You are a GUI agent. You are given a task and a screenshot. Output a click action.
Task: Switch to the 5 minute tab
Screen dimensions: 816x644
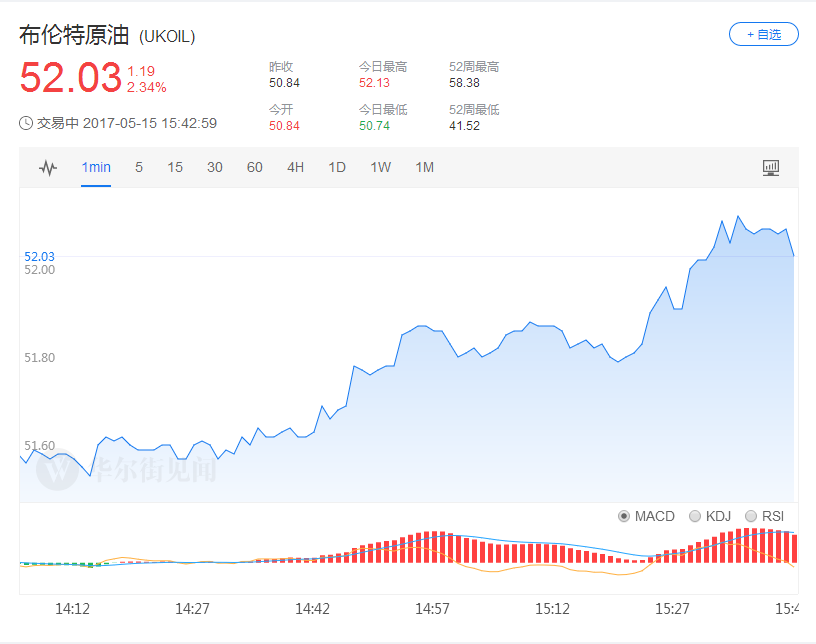click(x=139, y=167)
